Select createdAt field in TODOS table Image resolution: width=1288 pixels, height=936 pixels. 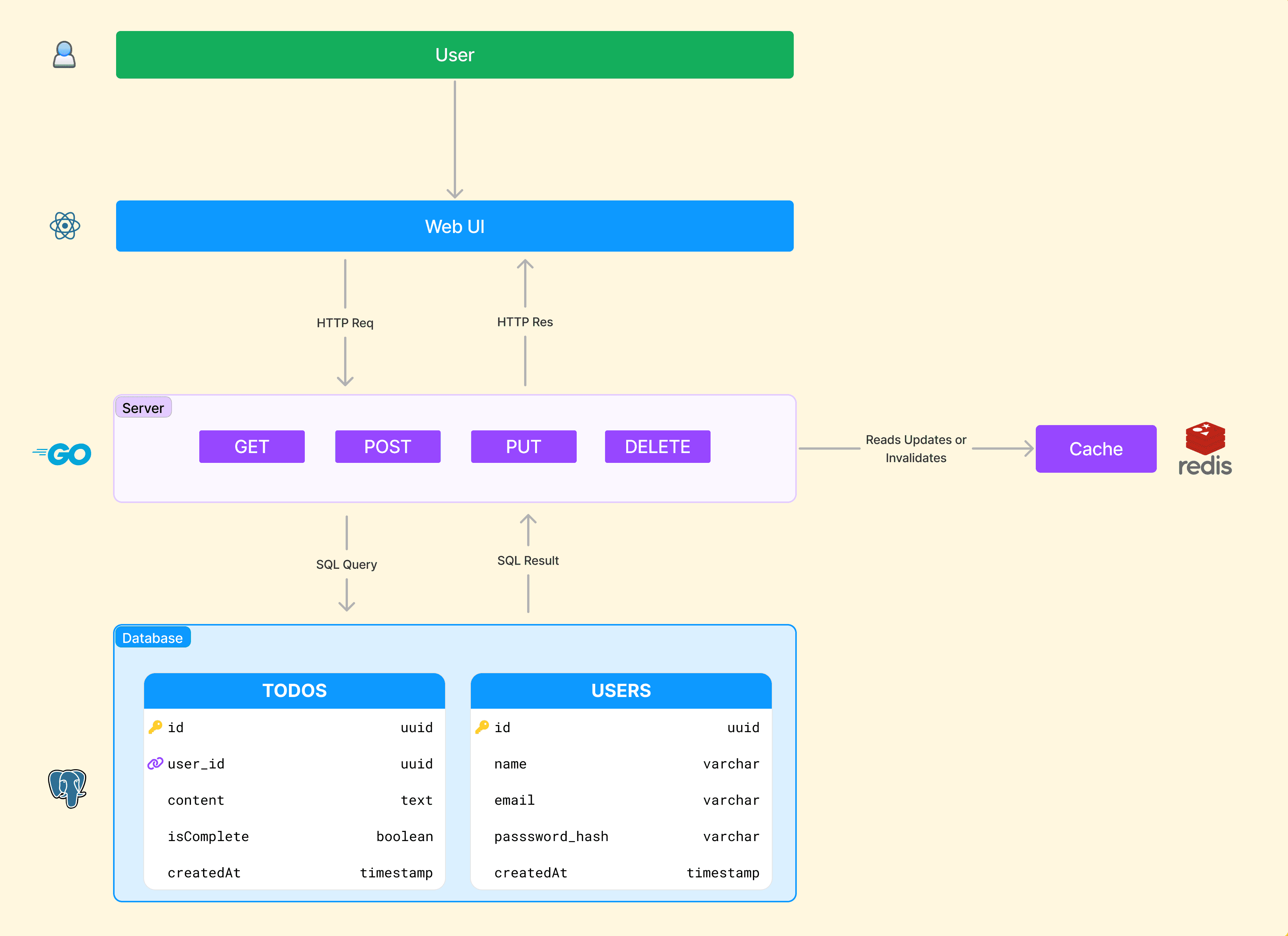click(x=205, y=873)
